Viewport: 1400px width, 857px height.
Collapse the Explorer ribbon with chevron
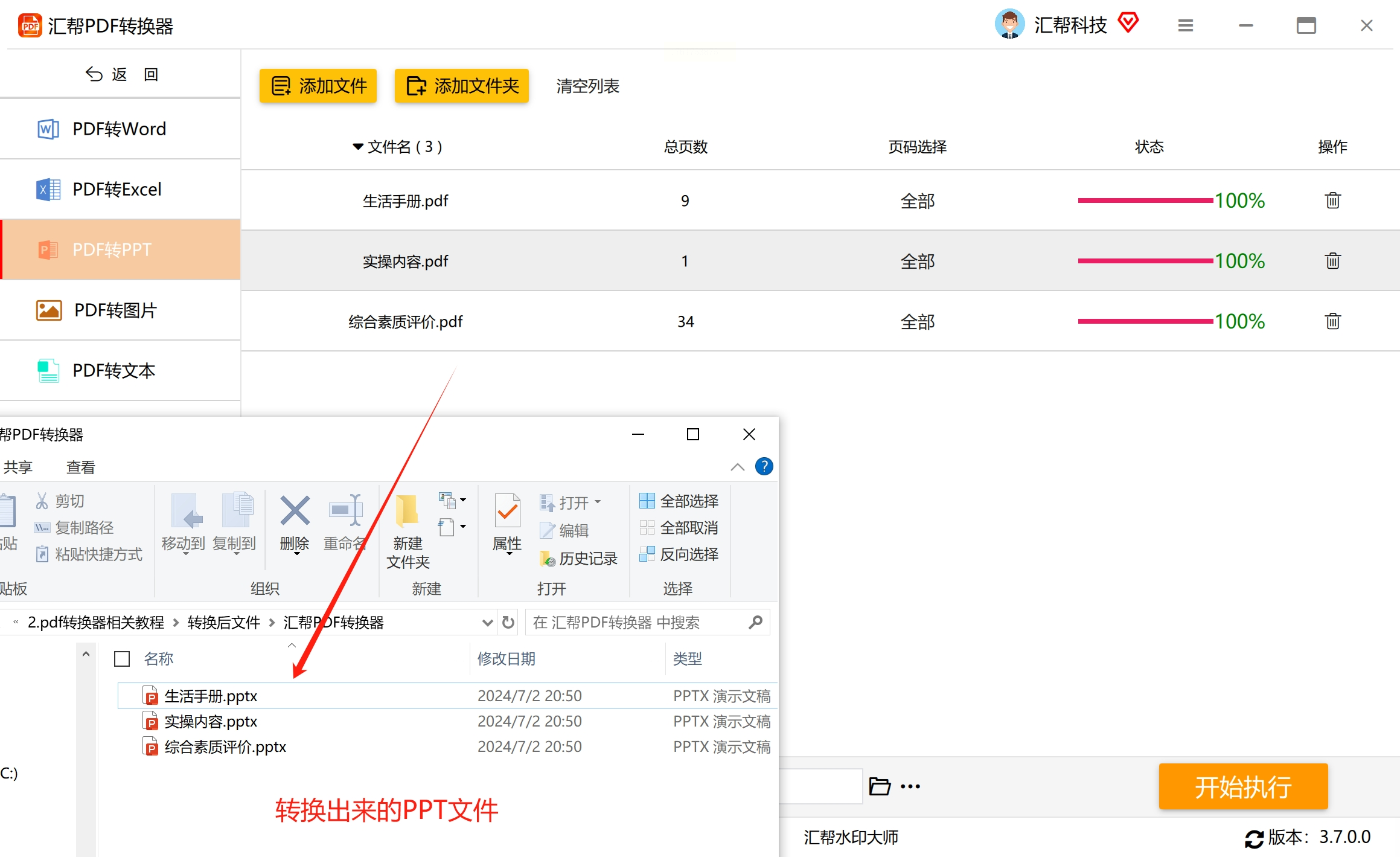click(737, 466)
